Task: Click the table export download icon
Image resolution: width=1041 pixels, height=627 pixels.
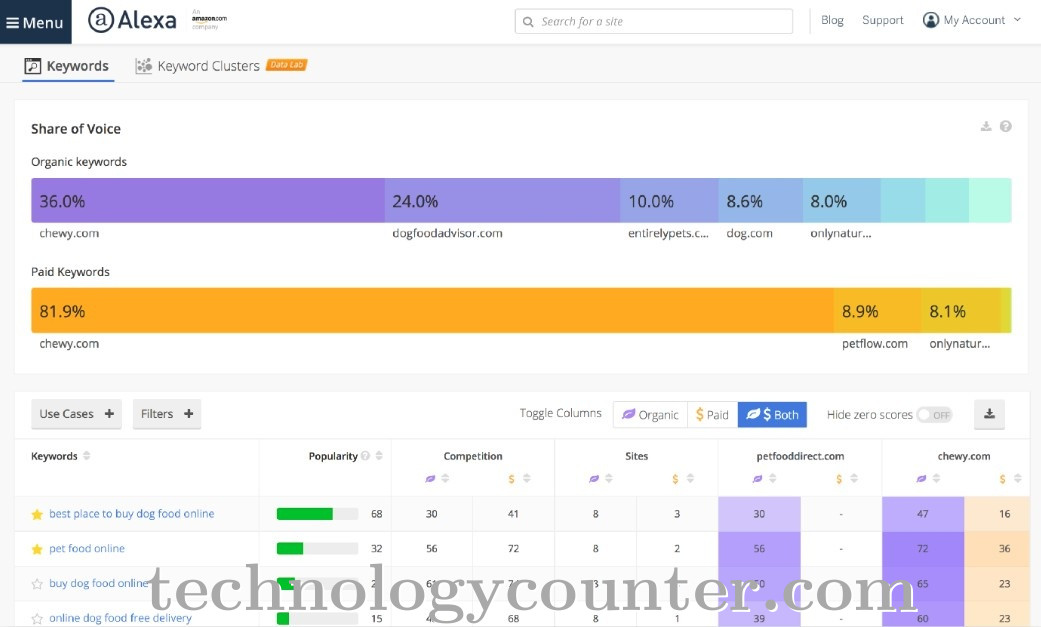Action: pyautogui.click(x=989, y=413)
